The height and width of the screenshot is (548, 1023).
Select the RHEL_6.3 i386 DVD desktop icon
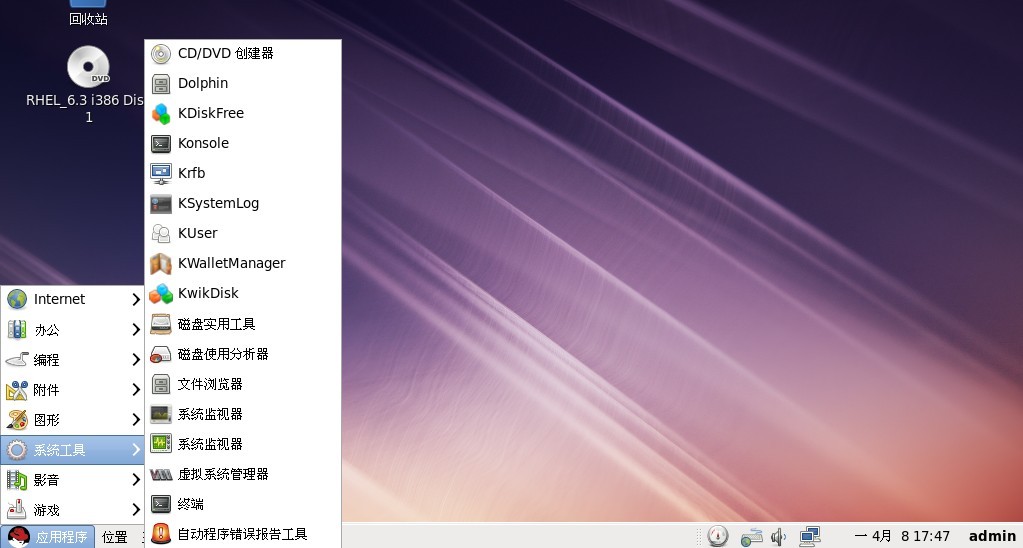click(88, 85)
